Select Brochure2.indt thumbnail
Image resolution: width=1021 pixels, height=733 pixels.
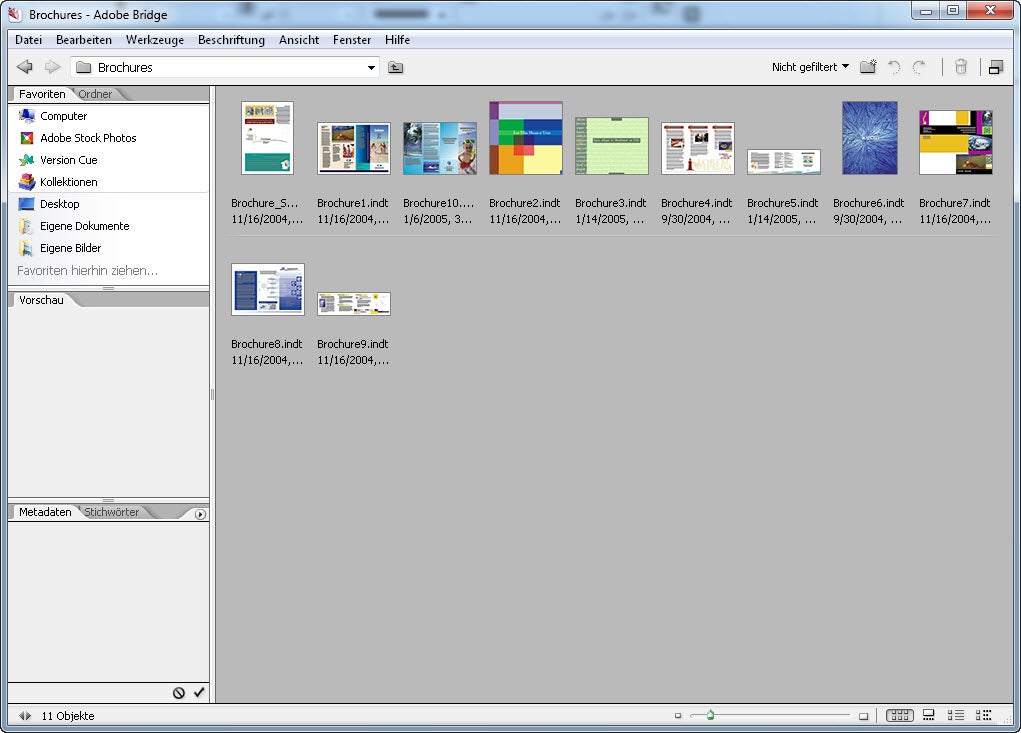coord(525,138)
